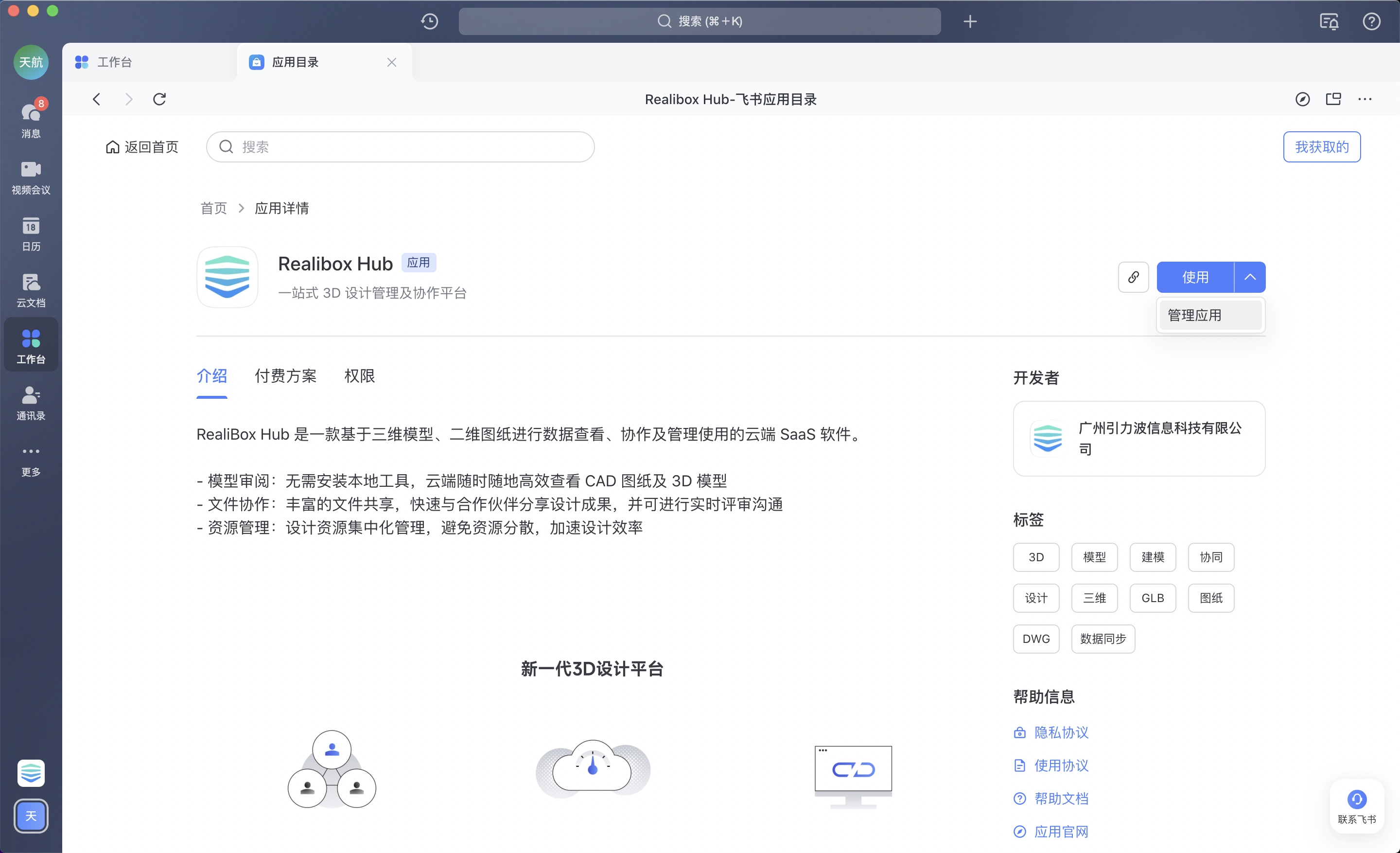Switch to the 工作台 tab
The width and height of the screenshot is (1400, 853).
pos(149,62)
